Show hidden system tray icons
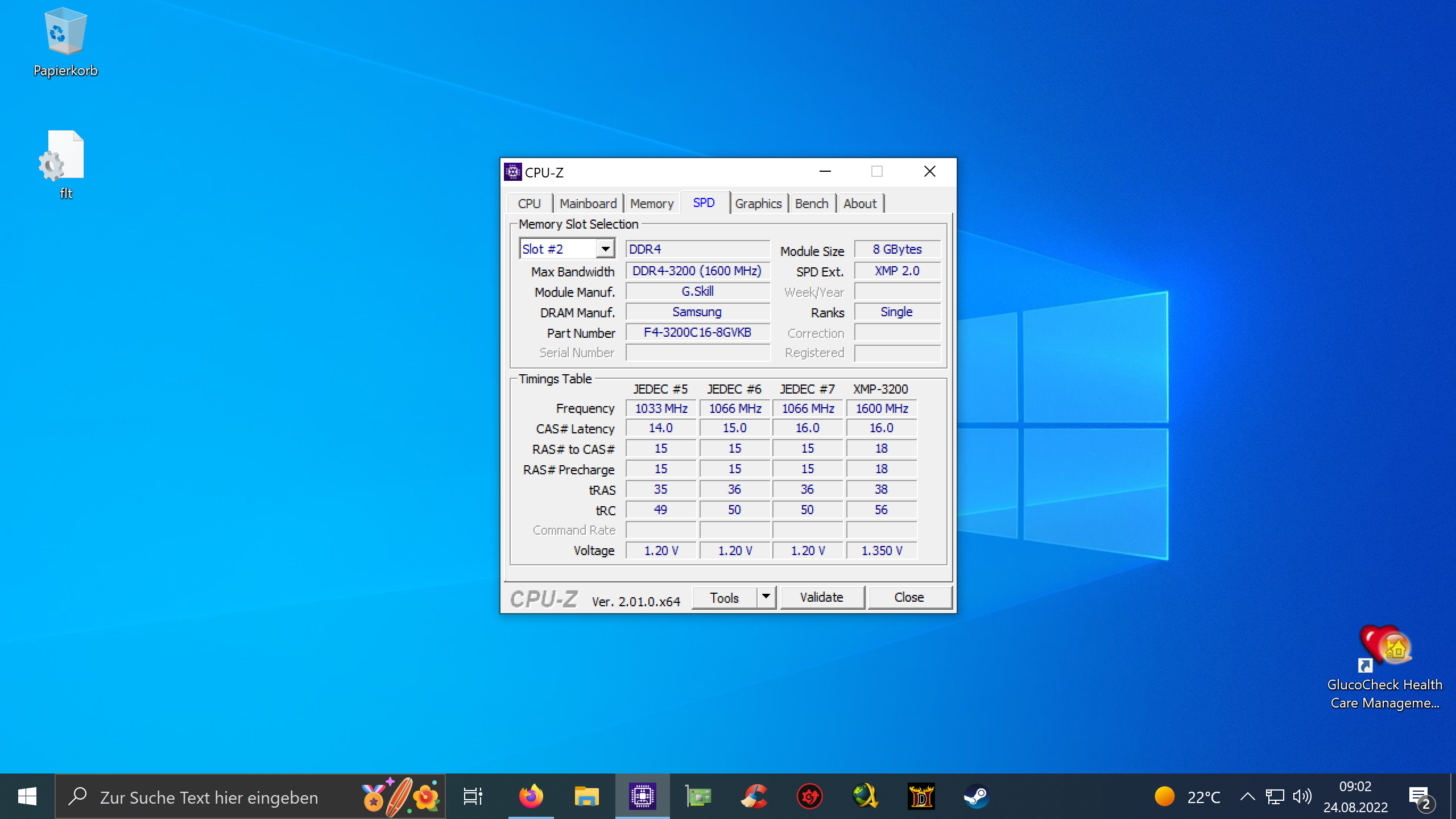 [x=1247, y=796]
